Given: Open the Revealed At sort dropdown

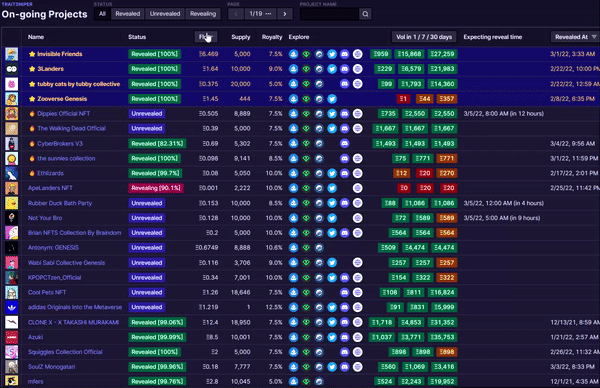Looking at the screenshot, I should pos(576,37).
